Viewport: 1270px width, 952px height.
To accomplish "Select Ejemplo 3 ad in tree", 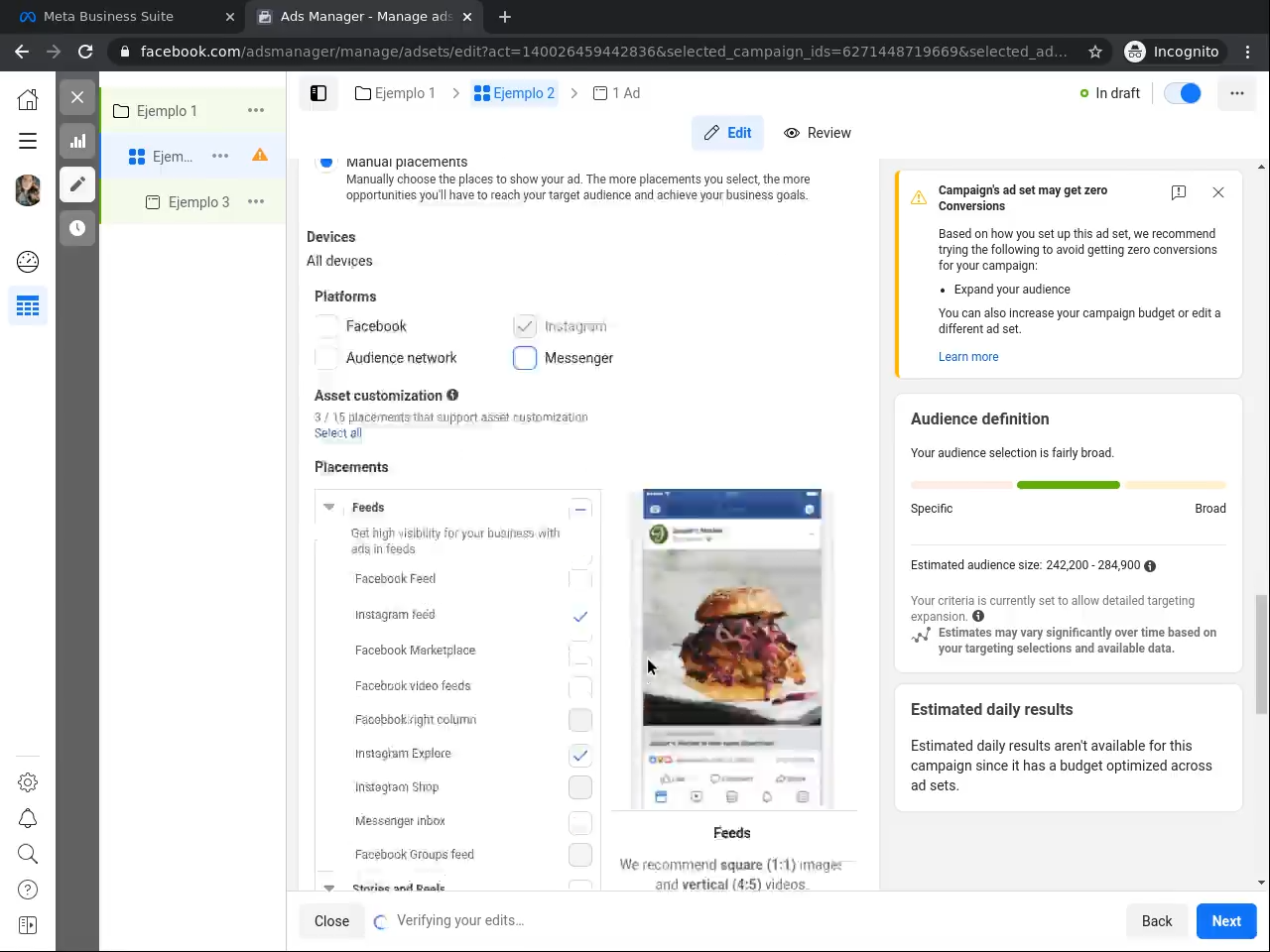I will (198, 202).
